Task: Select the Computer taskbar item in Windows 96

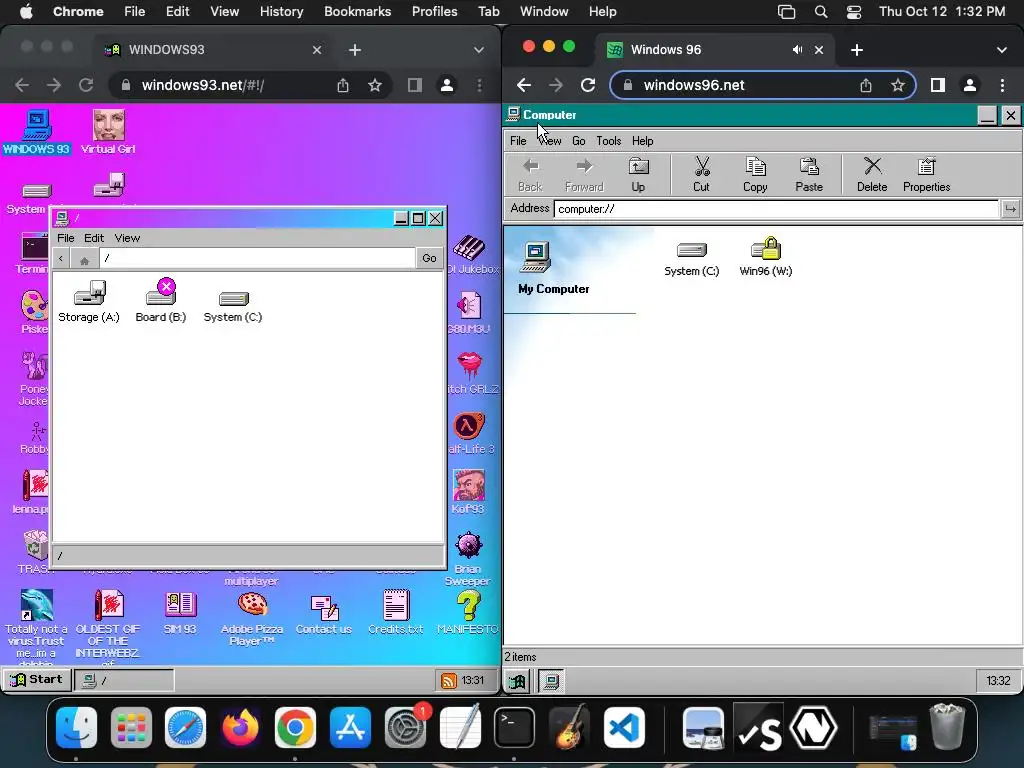Action: pos(551,680)
